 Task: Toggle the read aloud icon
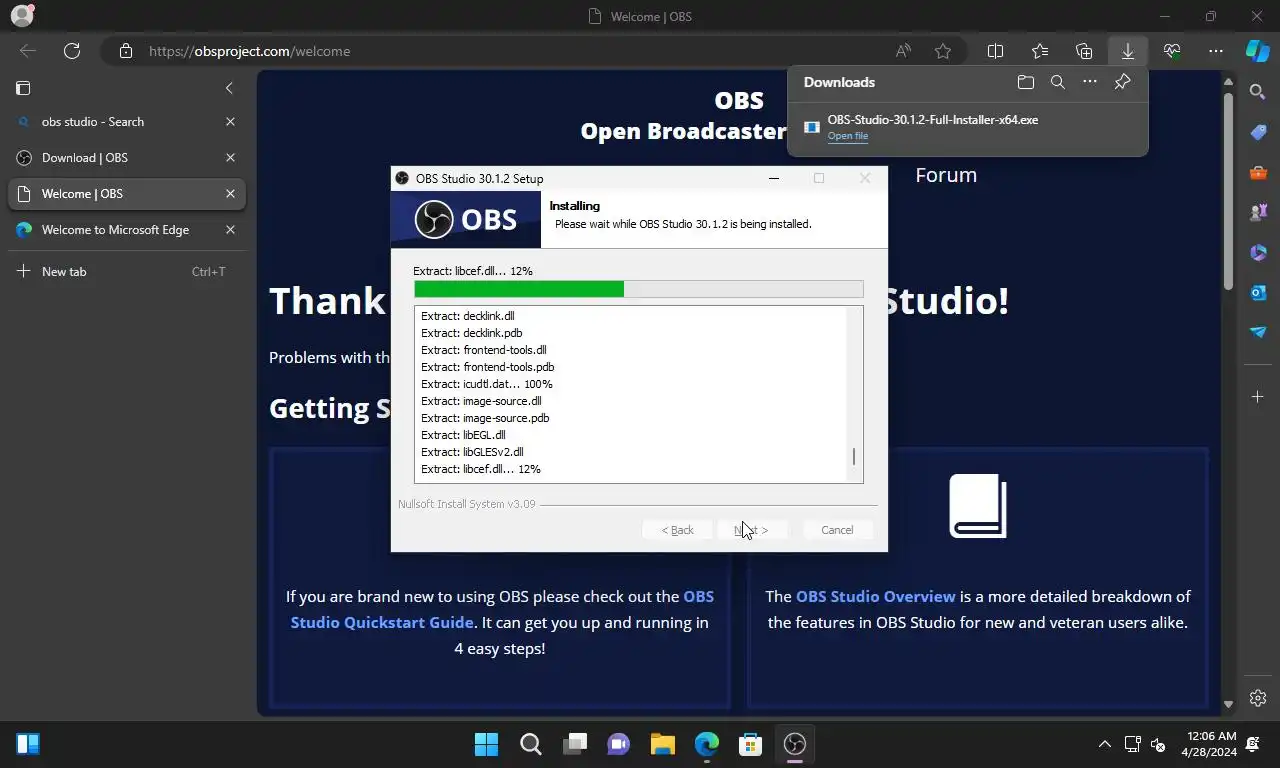[x=903, y=51]
